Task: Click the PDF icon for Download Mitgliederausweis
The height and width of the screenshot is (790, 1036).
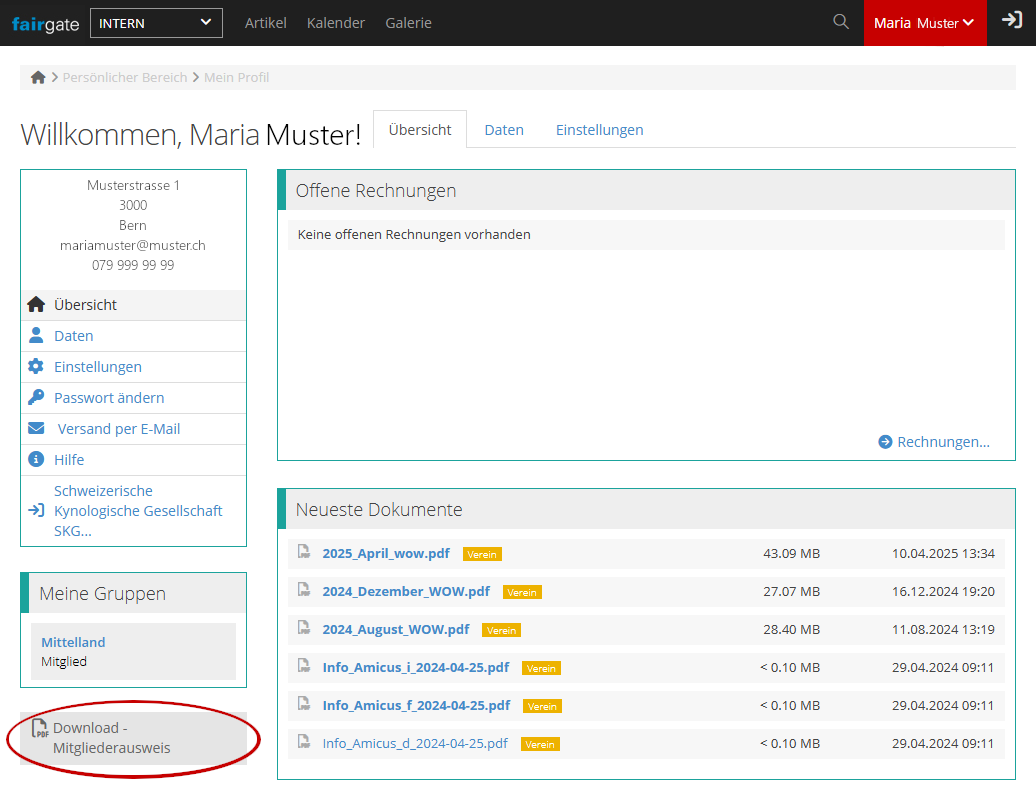Action: [x=40, y=729]
